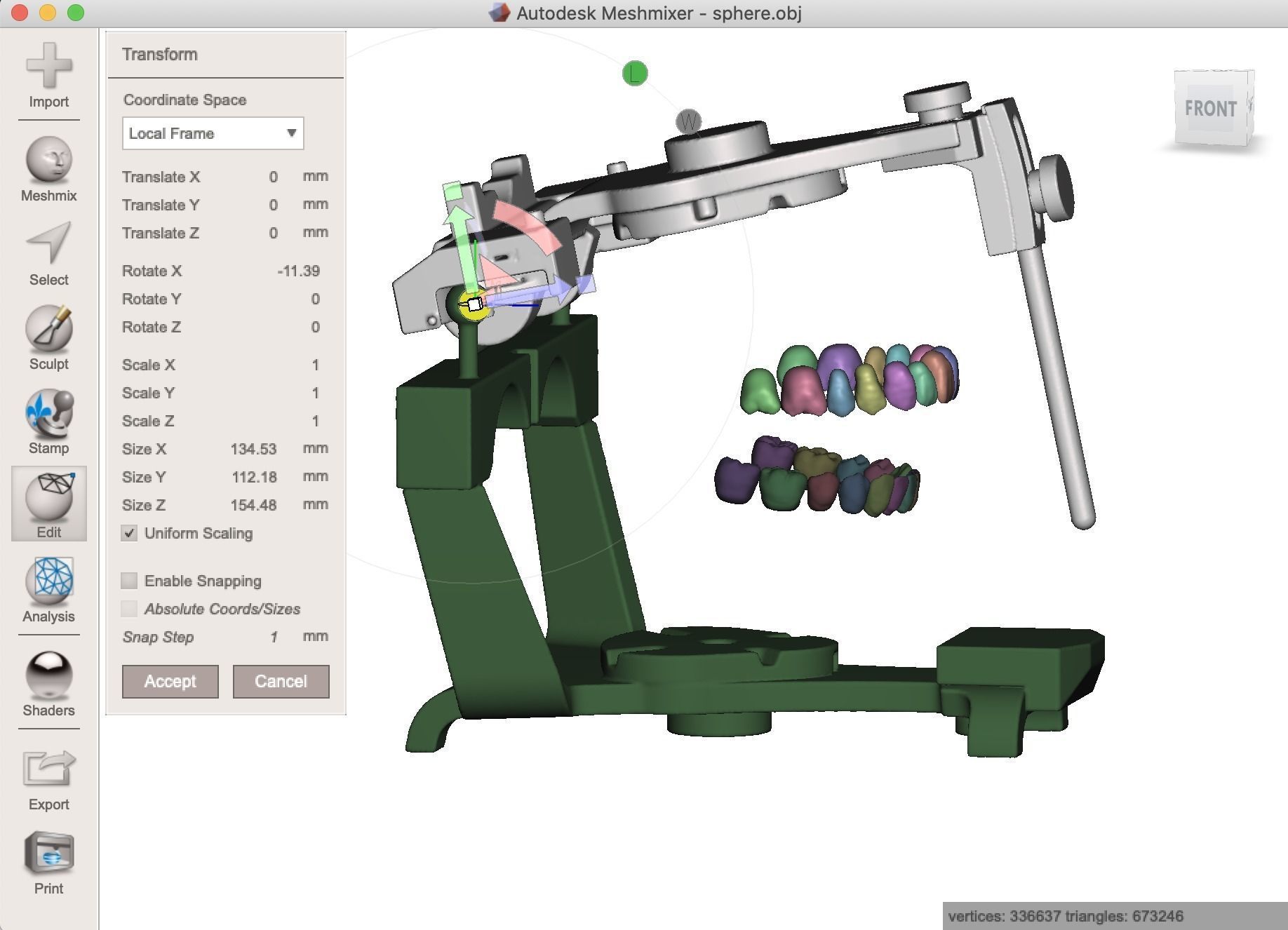Open the Analysis tools
Viewport: 1288px width, 930px height.
coord(48,590)
